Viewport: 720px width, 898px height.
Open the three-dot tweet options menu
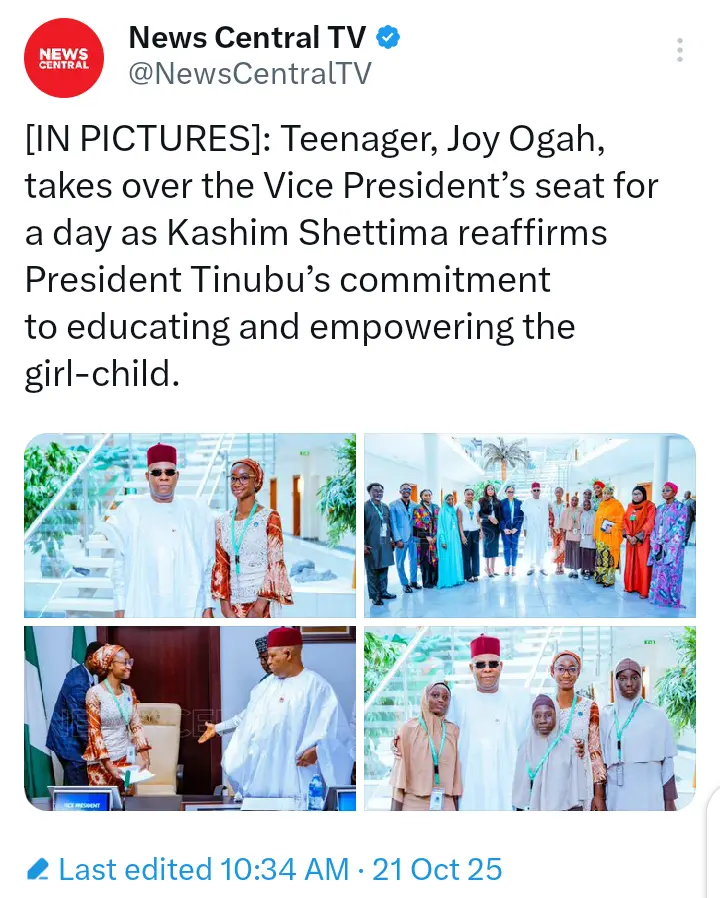click(680, 50)
